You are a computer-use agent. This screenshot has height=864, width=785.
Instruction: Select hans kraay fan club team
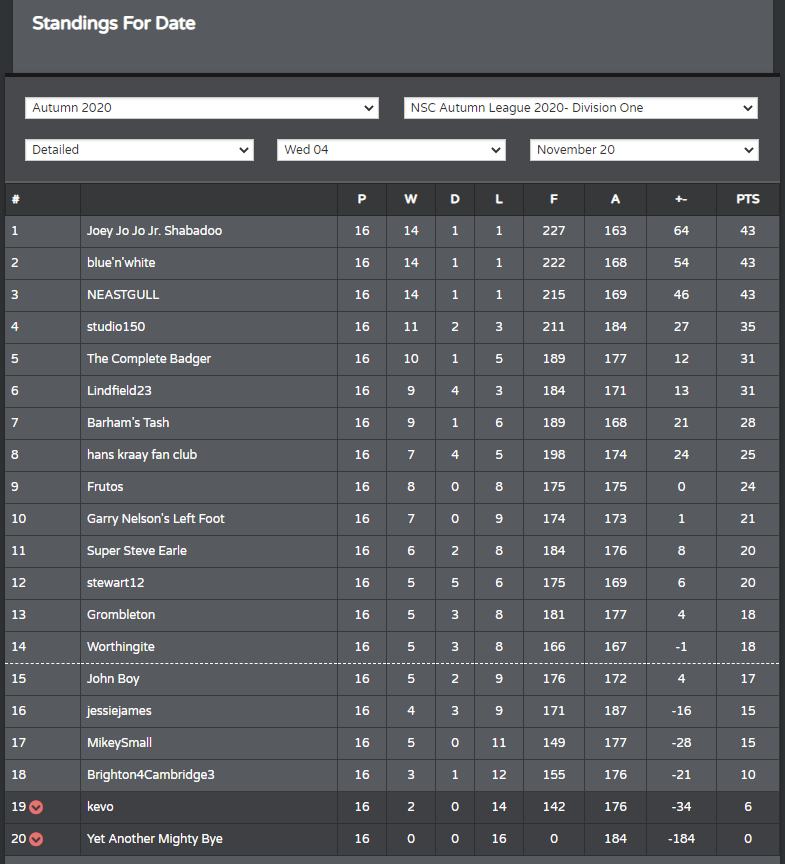pos(142,455)
